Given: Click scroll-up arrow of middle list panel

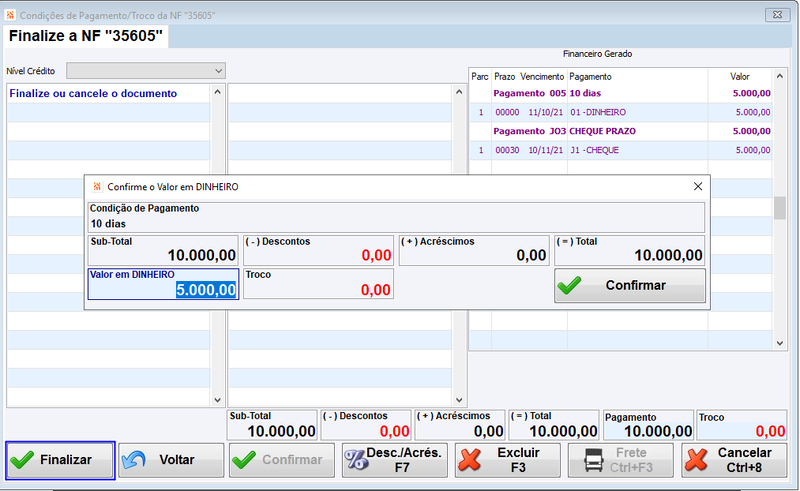Looking at the screenshot, I should 459,92.
